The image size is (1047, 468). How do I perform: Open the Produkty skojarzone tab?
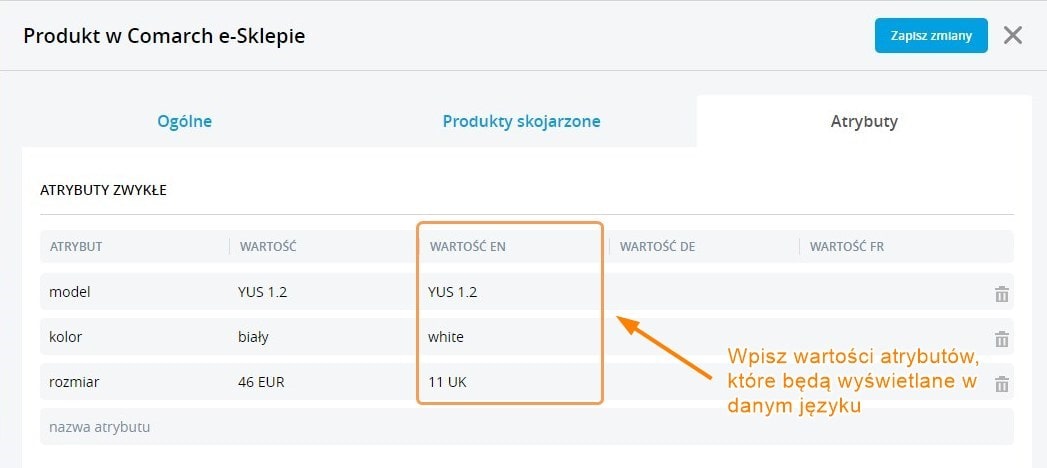pos(521,122)
